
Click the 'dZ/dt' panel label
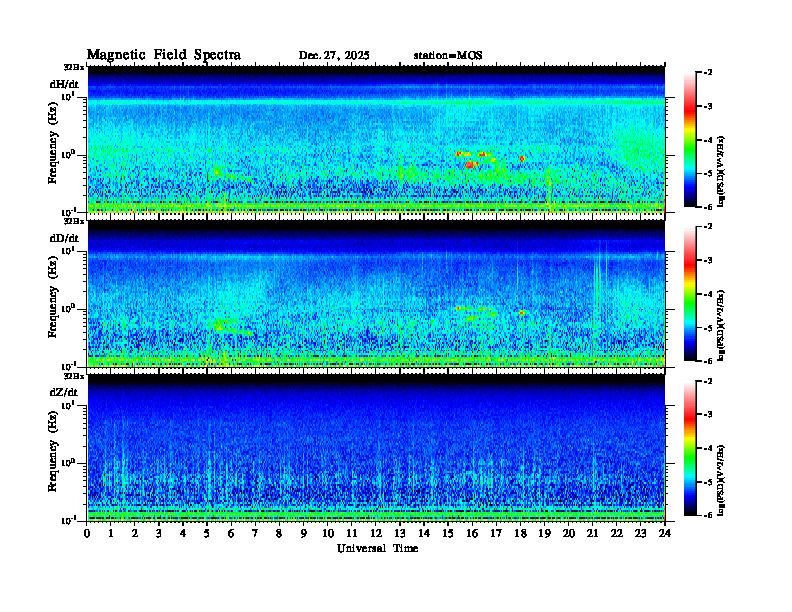coord(64,392)
